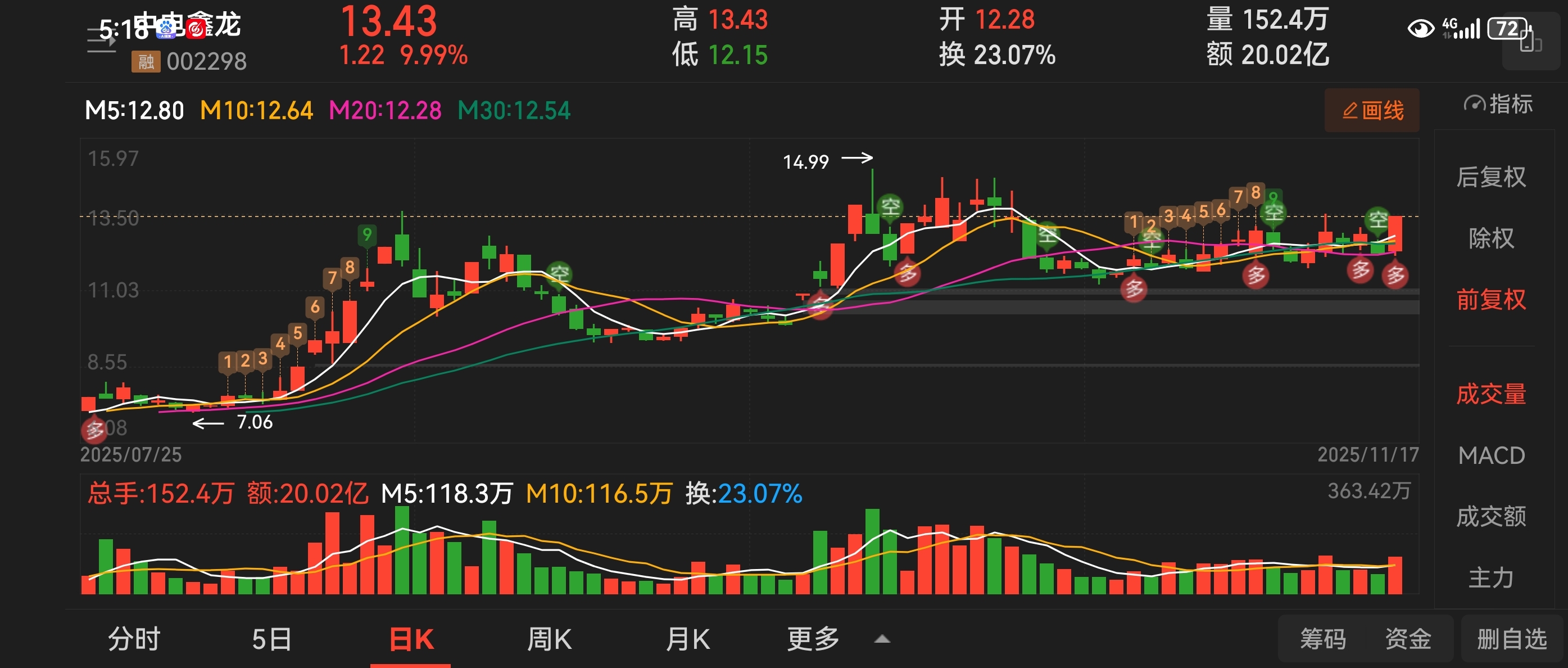1568x668 pixels.
Task: Click the up arrow beside 更多
Action: (x=882, y=639)
